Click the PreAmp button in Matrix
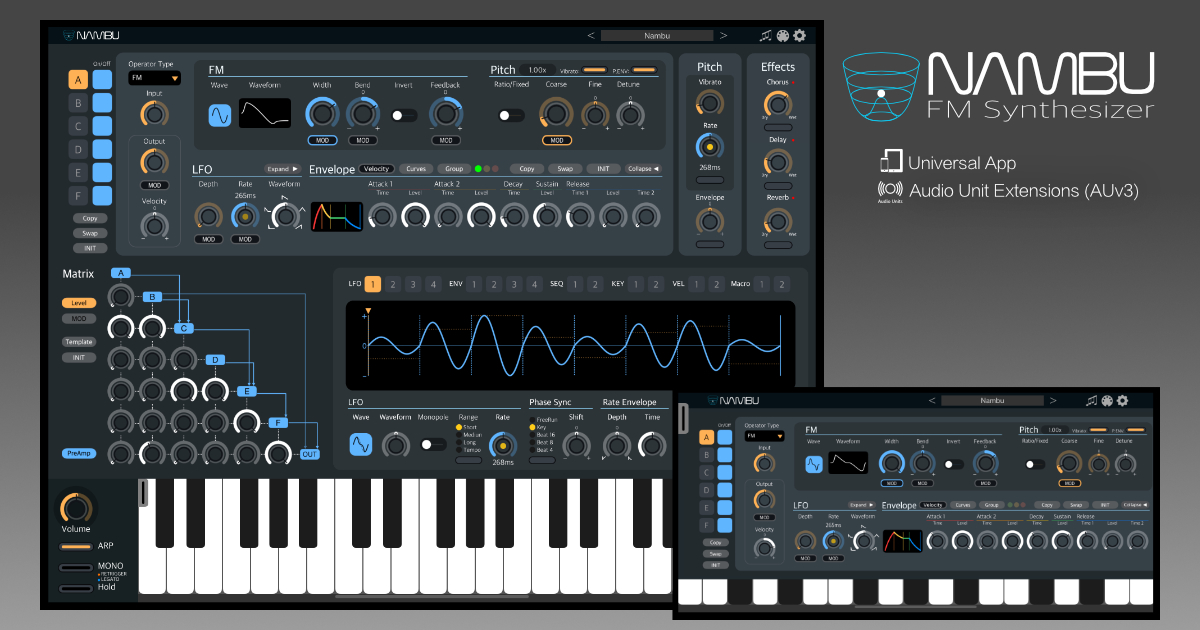This screenshot has height=630, width=1200. (78, 453)
